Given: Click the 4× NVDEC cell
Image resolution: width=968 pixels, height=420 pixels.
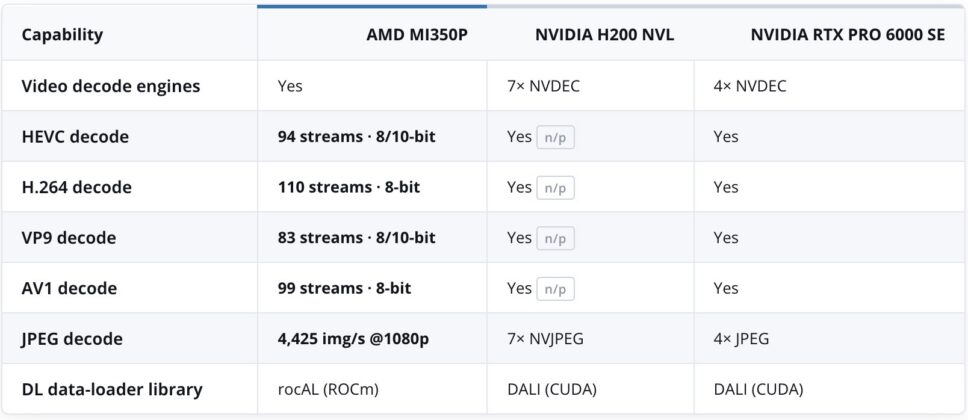Looking at the screenshot, I should tap(750, 86).
